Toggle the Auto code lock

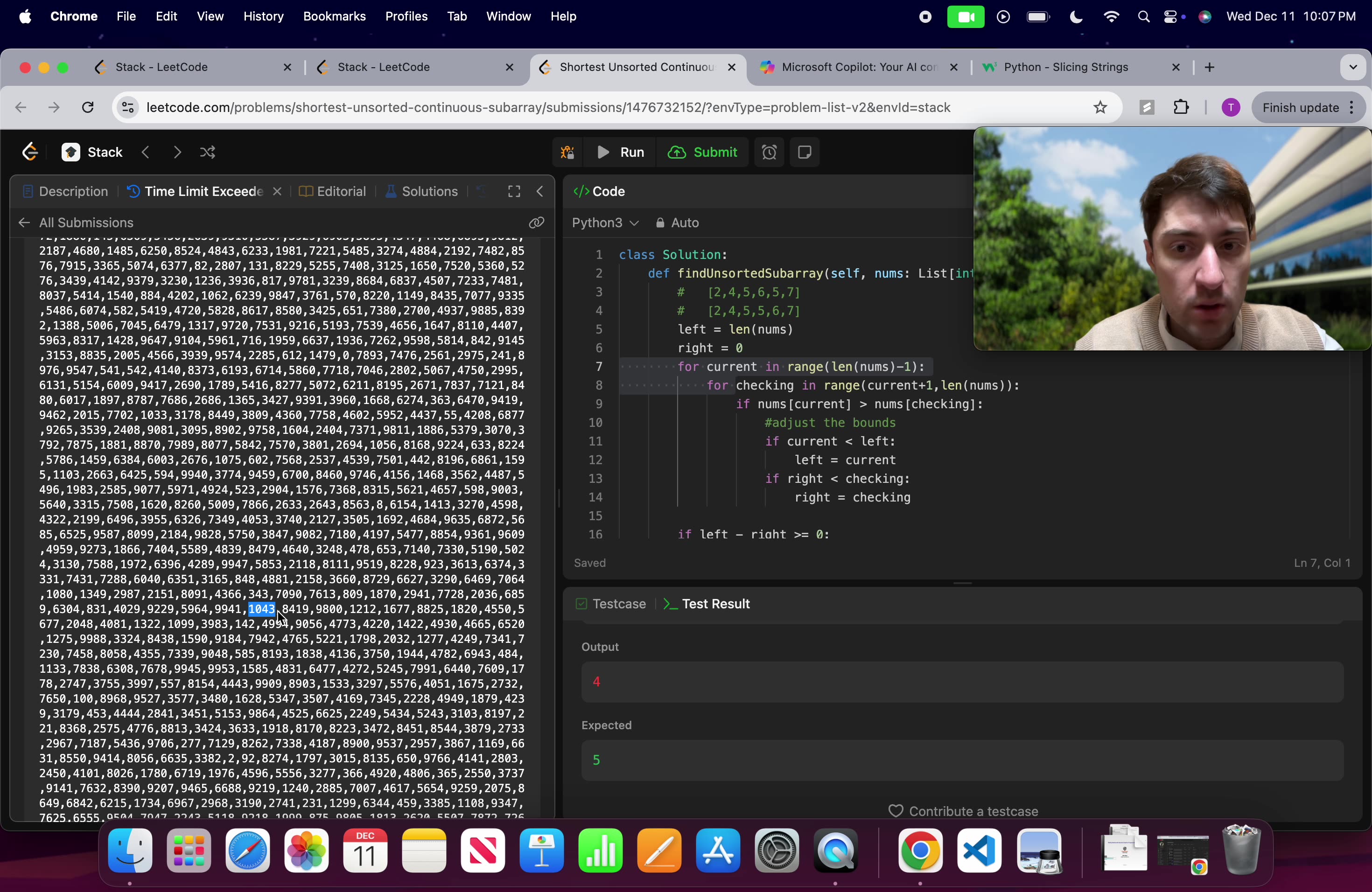(660, 223)
